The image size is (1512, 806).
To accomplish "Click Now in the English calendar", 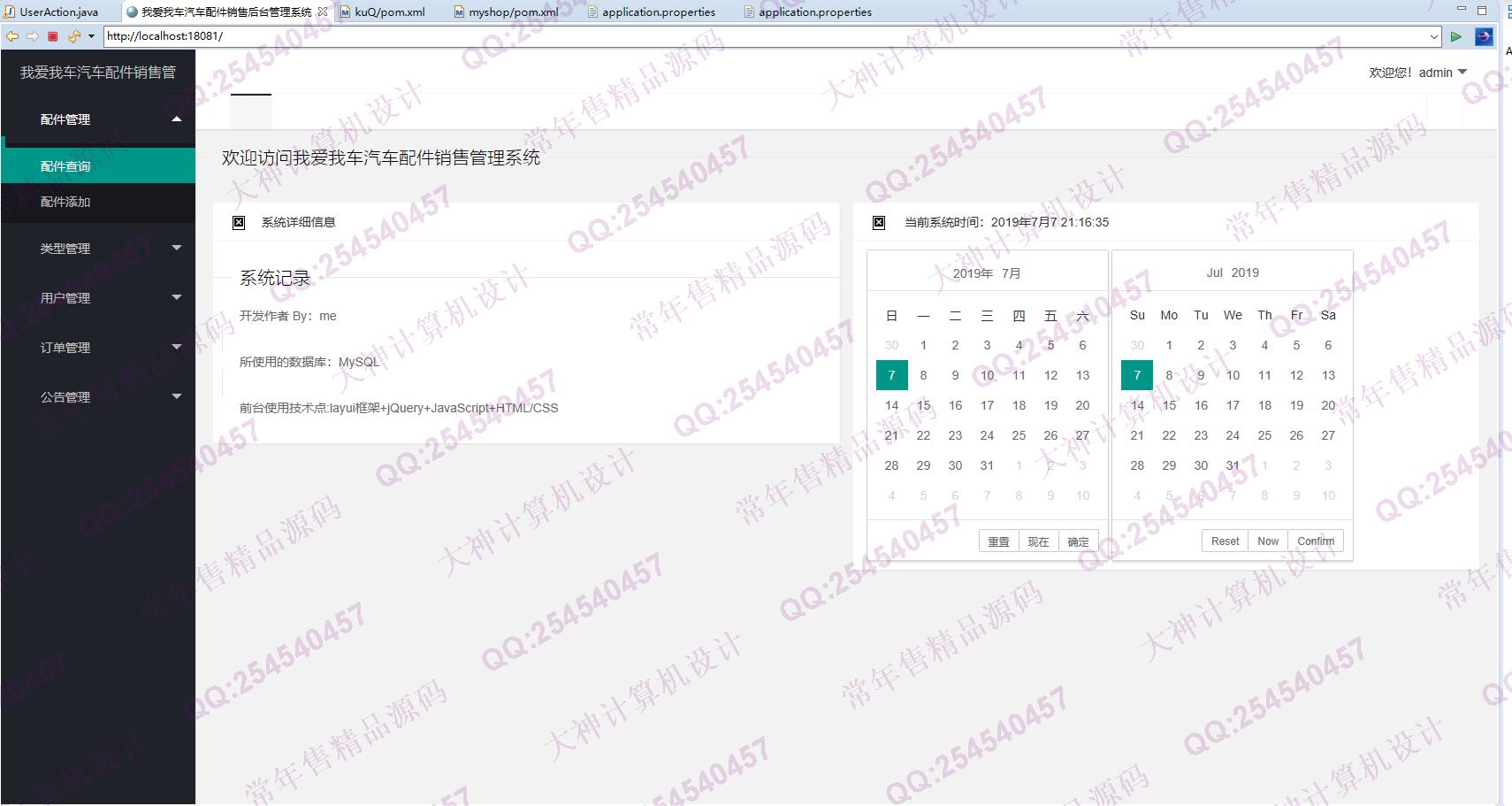I will (x=1268, y=541).
